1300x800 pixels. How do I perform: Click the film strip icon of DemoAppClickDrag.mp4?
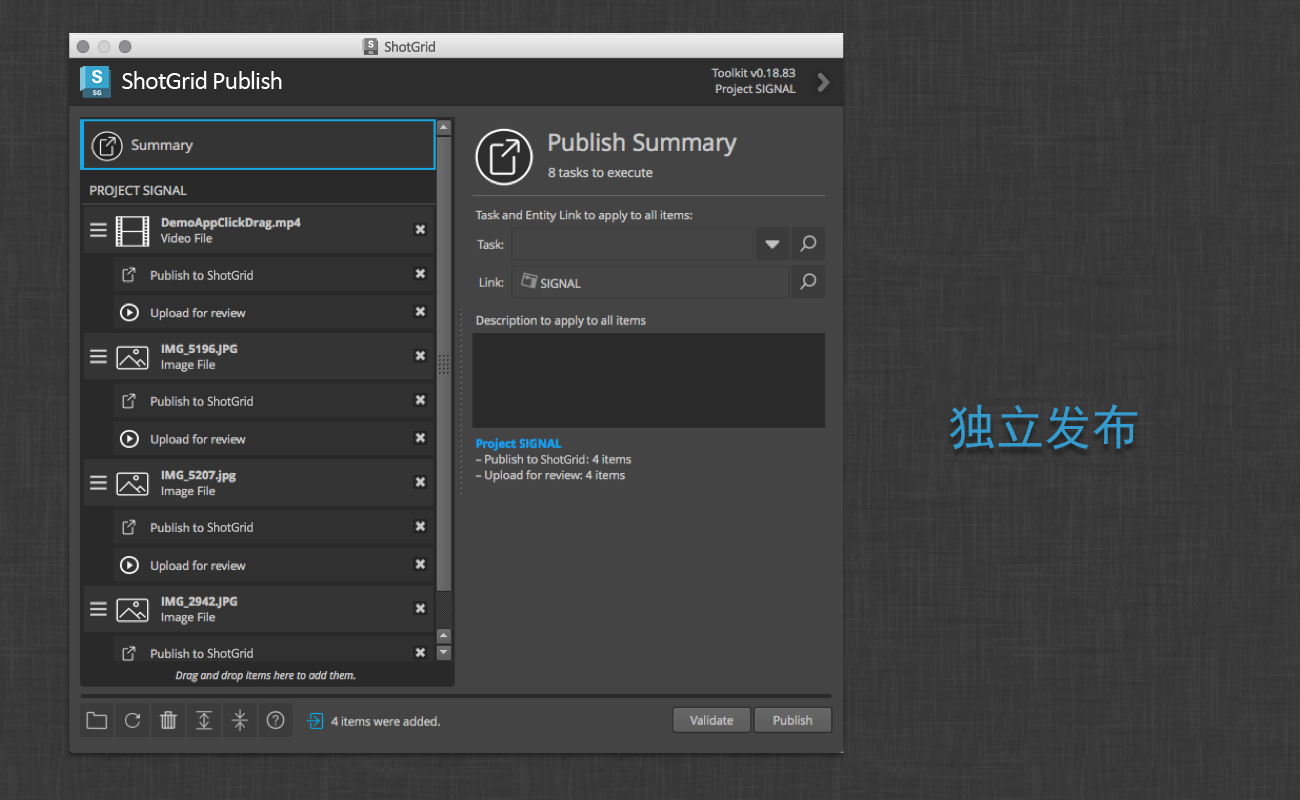click(132, 230)
